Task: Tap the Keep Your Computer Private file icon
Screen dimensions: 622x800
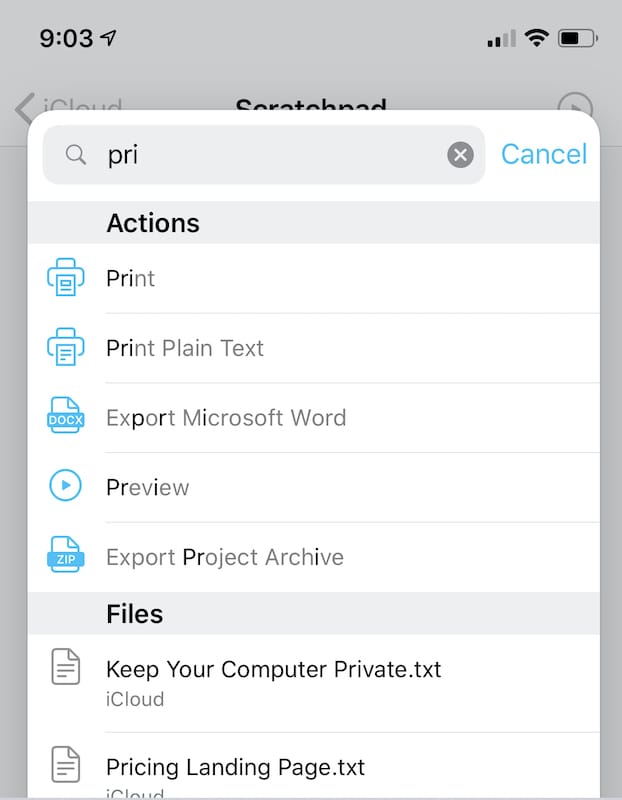Action: 66,667
